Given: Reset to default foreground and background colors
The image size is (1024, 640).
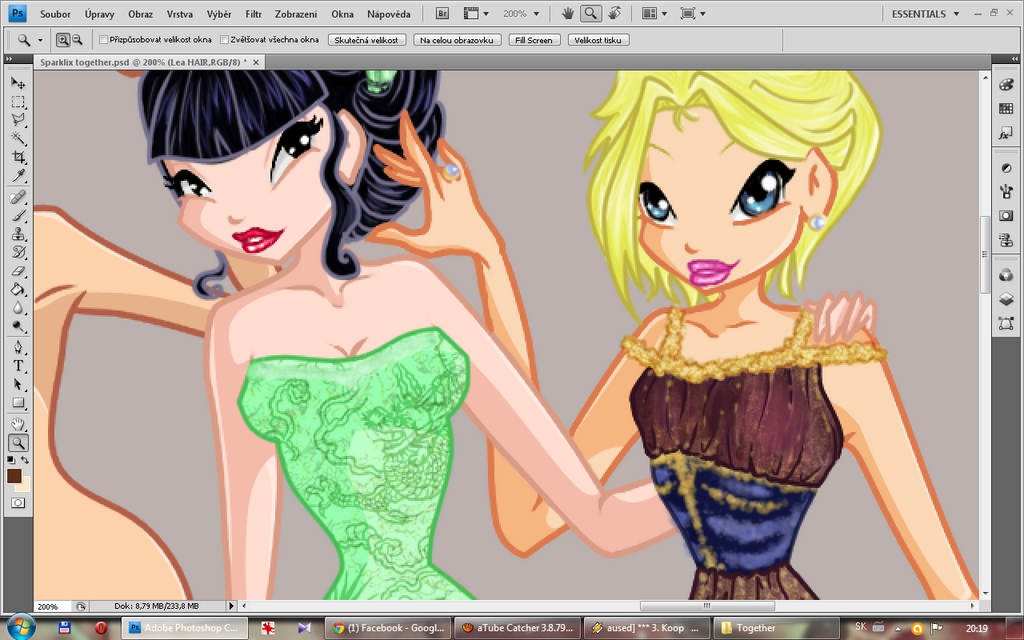Looking at the screenshot, I should coord(11,460).
